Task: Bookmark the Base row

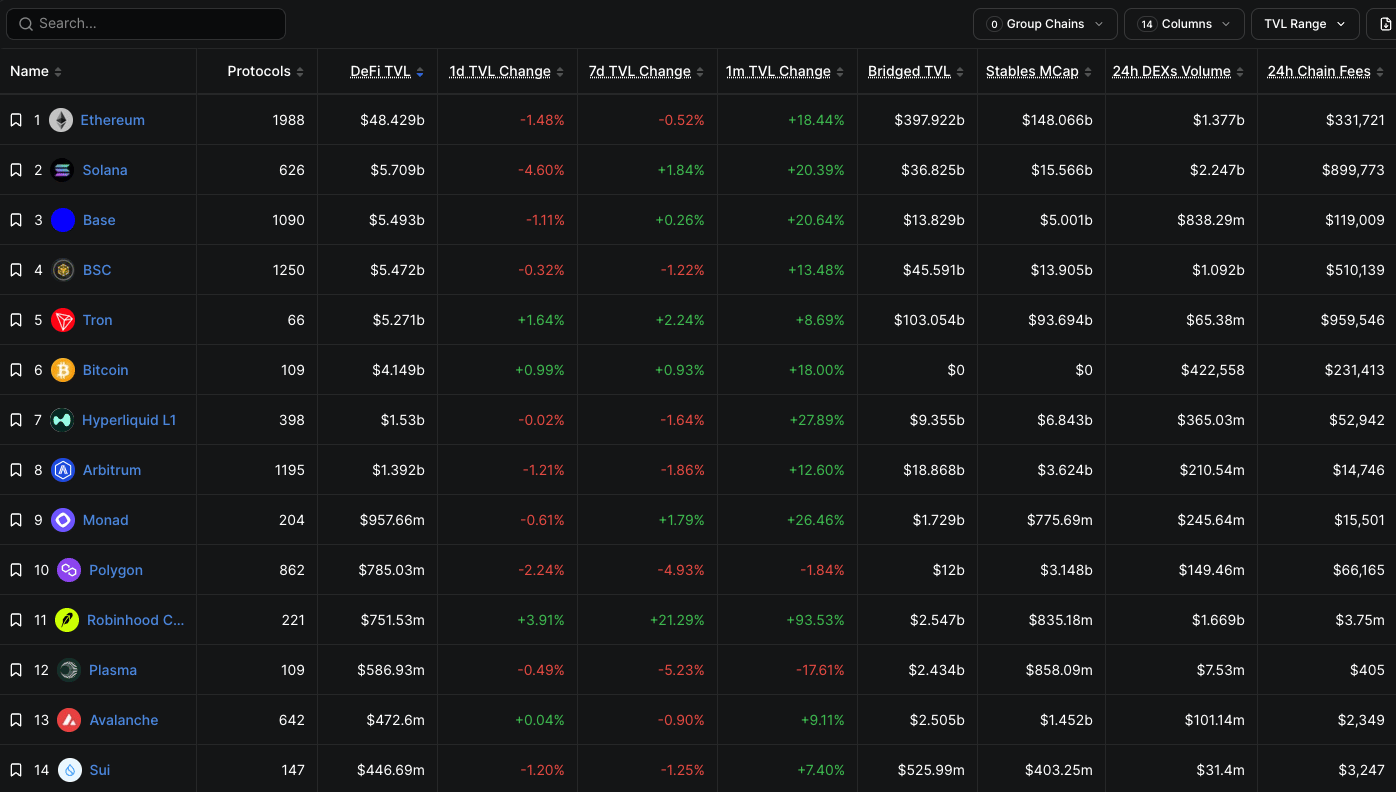Action: pyautogui.click(x=16, y=220)
